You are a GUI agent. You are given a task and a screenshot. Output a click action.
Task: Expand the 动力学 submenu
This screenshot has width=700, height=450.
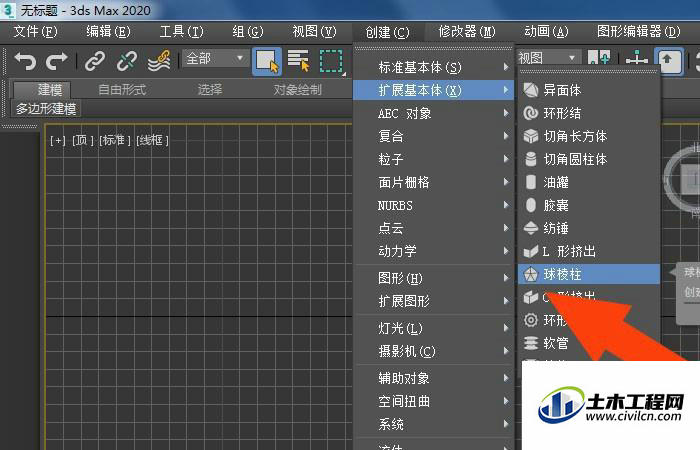pyautogui.click(x=433, y=251)
